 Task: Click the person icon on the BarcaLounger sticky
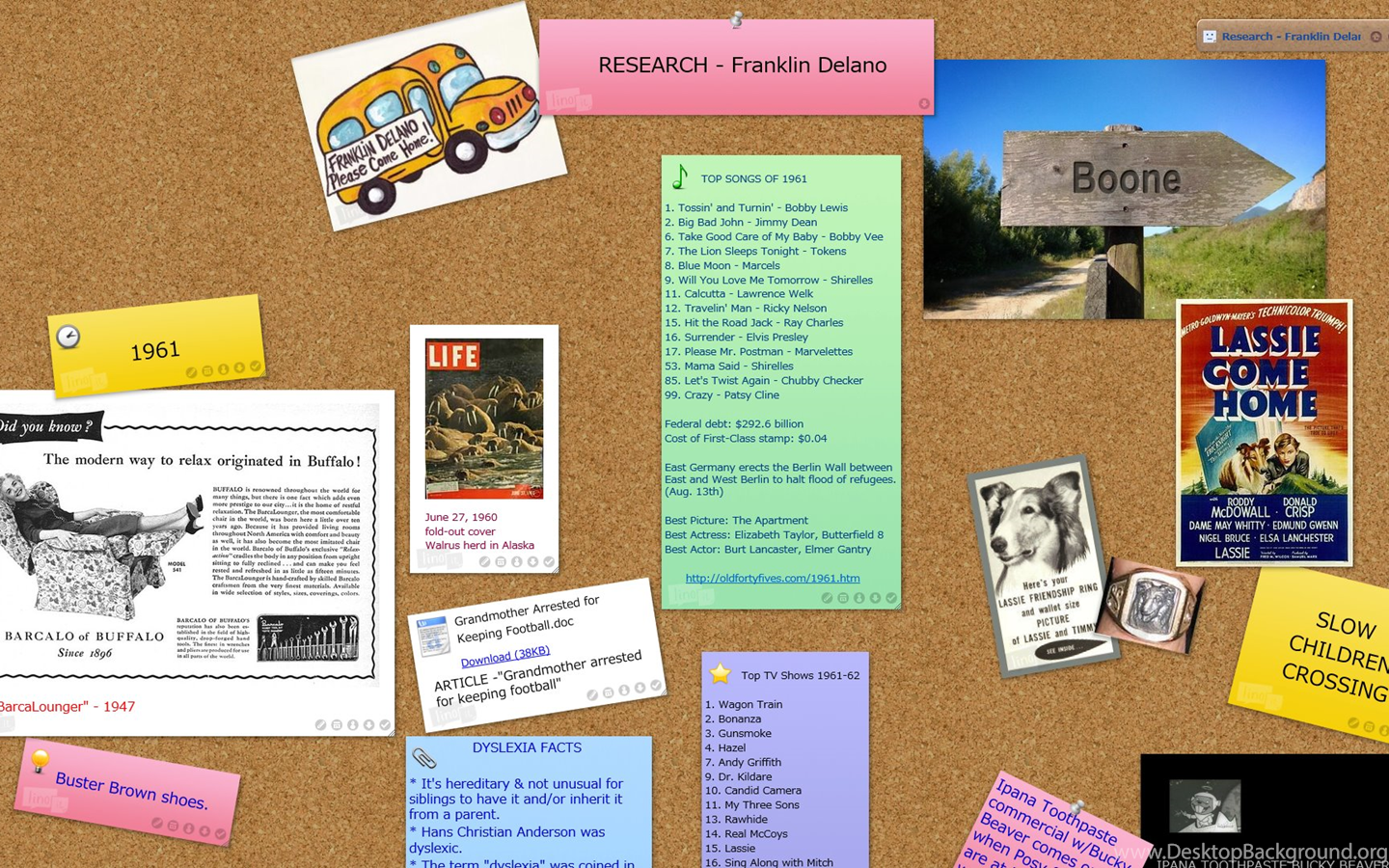click(x=353, y=725)
